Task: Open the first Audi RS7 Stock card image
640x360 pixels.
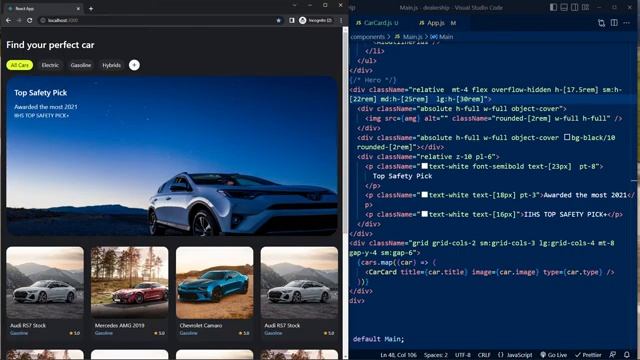Action: (45, 282)
